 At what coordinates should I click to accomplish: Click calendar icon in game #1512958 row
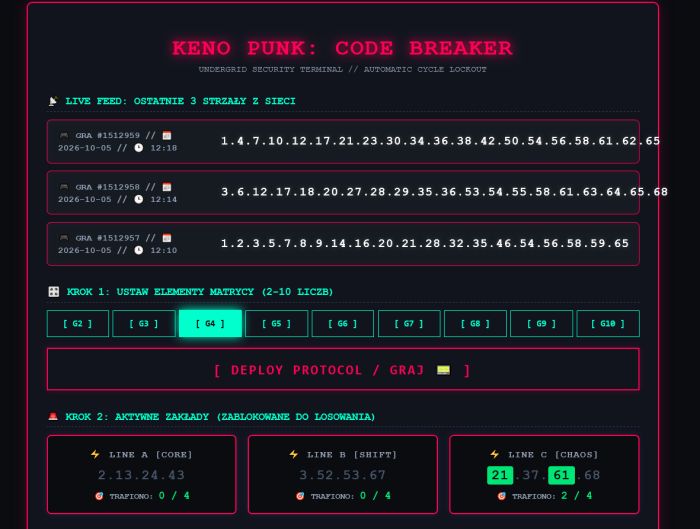pos(167,187)
